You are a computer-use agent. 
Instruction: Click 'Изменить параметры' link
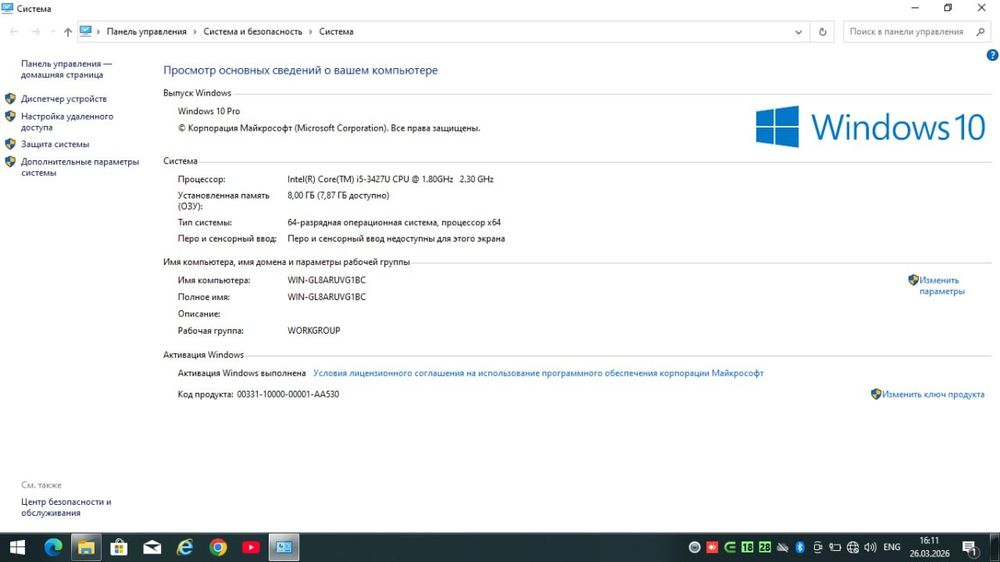(x=941, y=286)
